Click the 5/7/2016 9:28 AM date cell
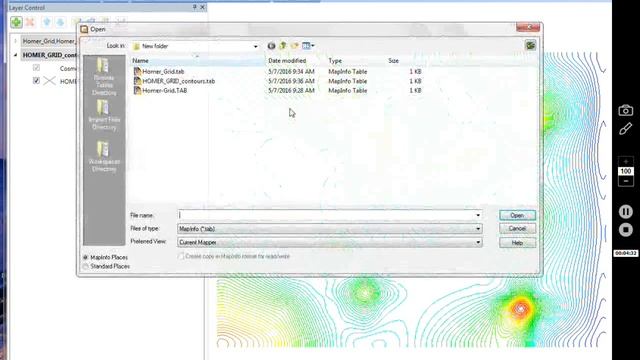 pos(291,90)
